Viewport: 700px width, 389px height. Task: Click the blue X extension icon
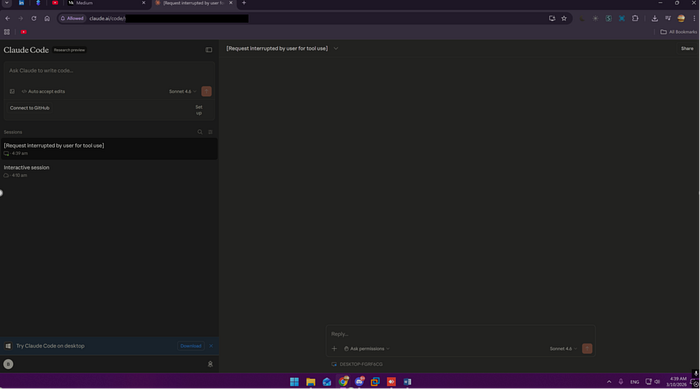coord(622,18)
